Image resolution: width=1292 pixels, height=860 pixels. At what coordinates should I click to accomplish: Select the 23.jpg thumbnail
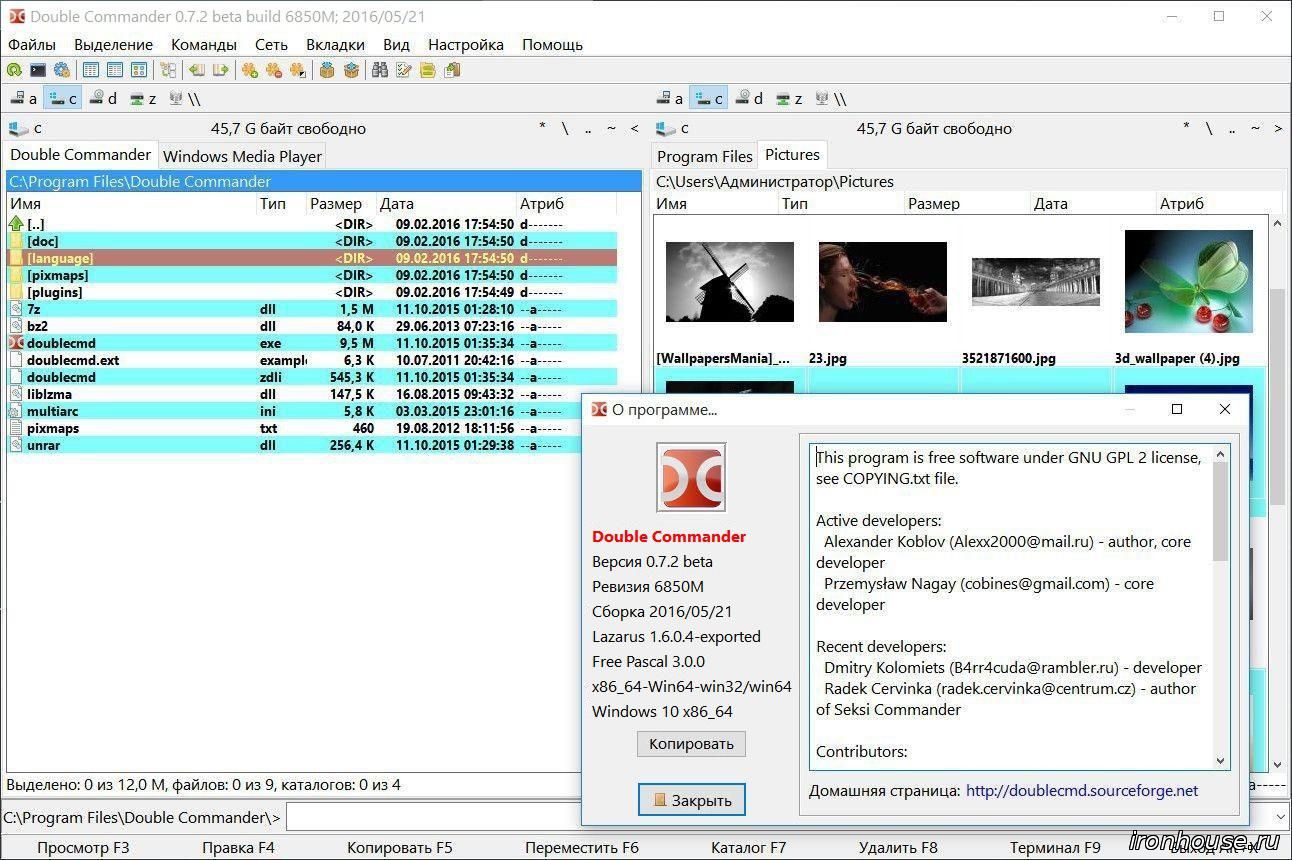click(x=882, y=281)
